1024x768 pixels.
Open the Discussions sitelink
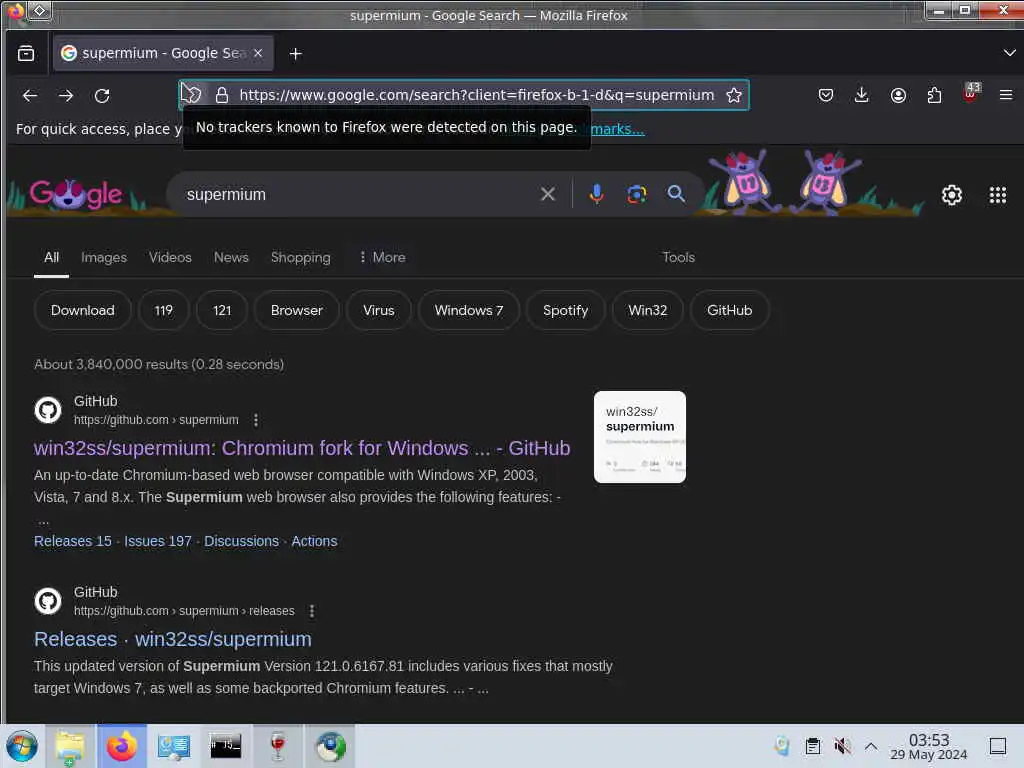241,541
